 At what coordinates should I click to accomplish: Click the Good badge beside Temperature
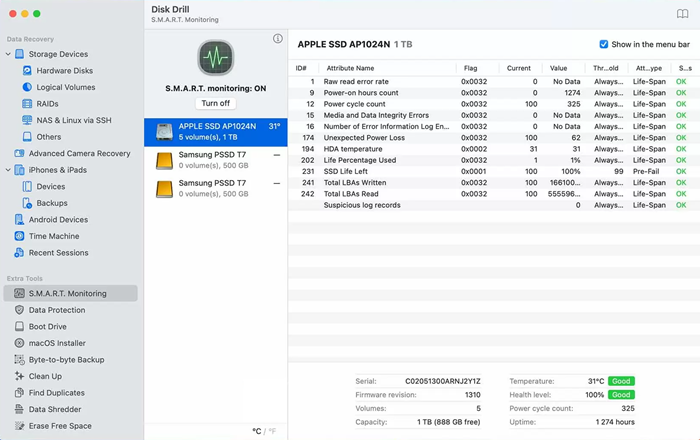pyautogui.click(x=621, y=381)
